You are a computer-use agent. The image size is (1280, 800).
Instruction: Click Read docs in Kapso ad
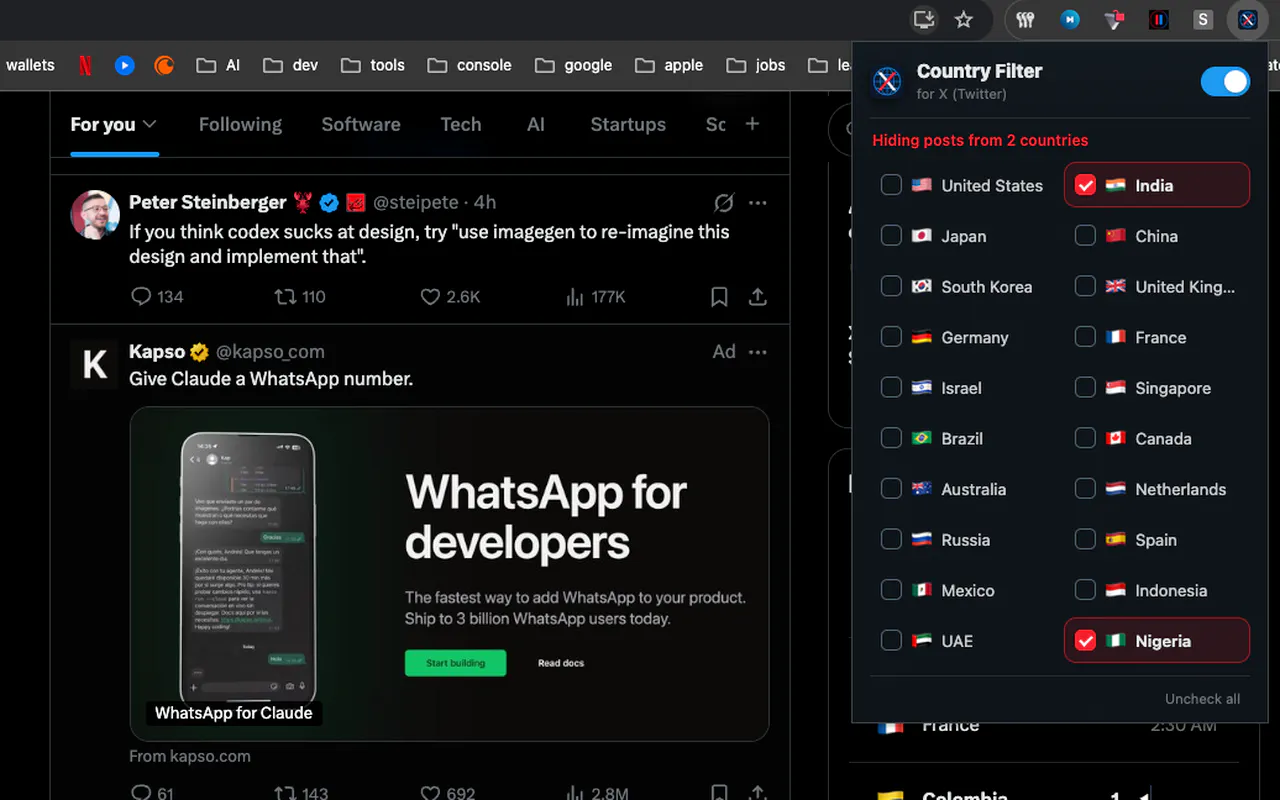click(561, 663)
